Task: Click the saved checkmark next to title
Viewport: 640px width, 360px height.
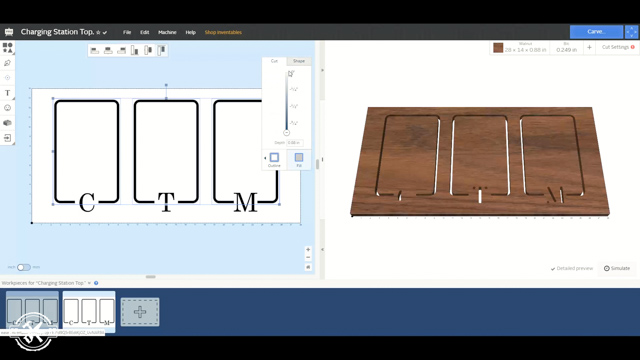Action: click(105, 32)
